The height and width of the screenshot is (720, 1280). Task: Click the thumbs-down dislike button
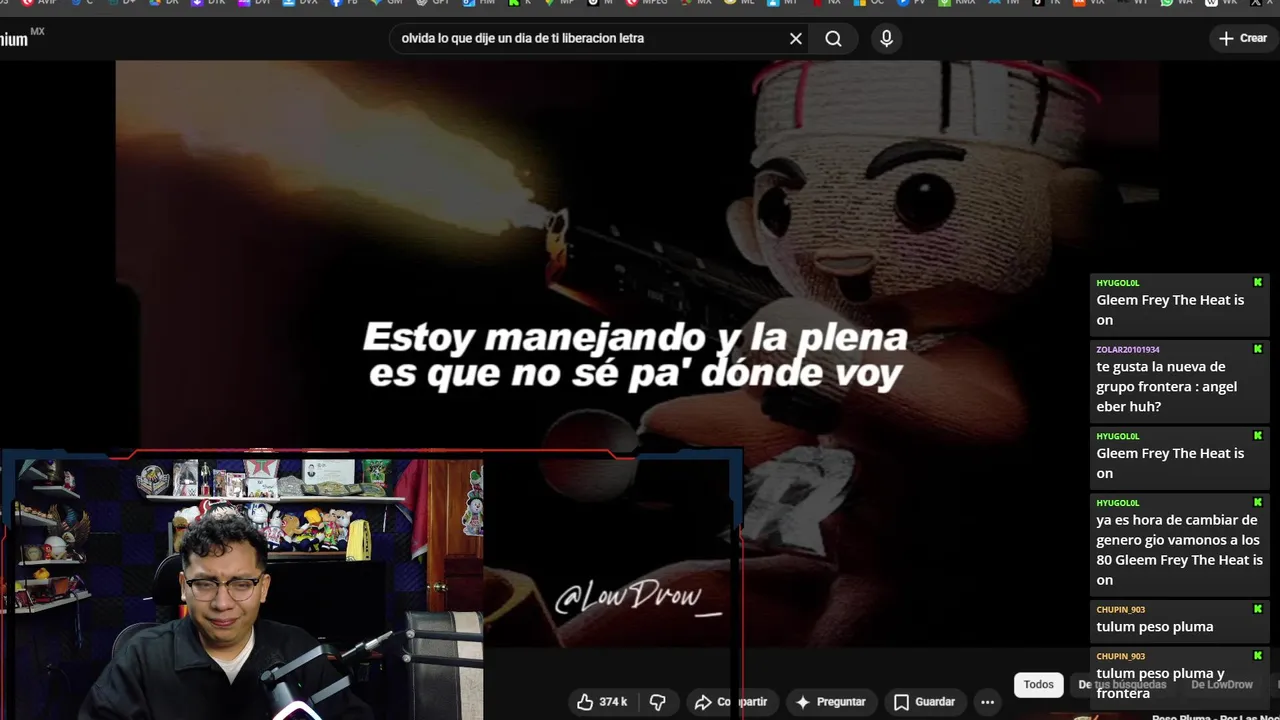pos(657,702)
